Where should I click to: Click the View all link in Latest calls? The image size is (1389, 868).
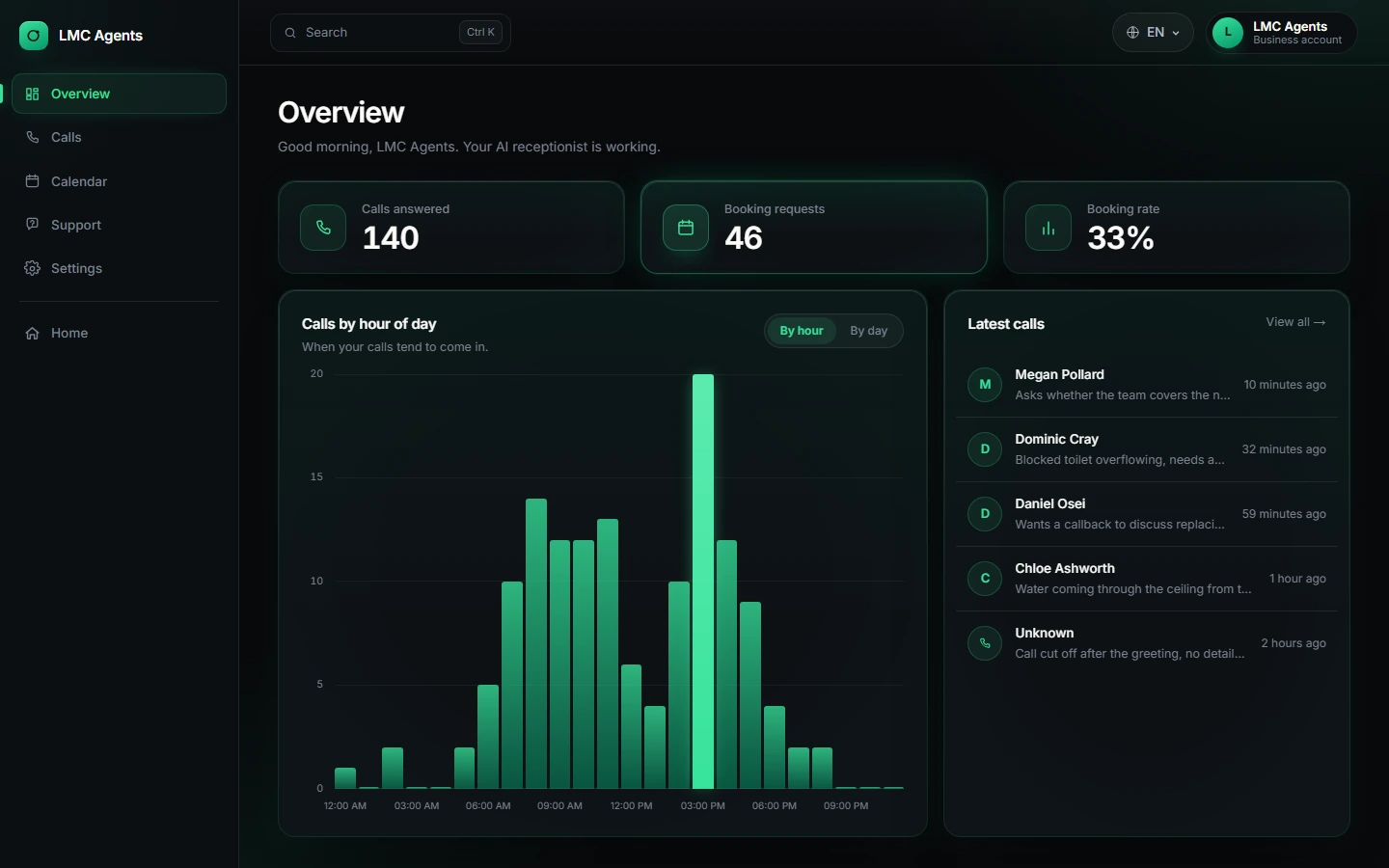click(x=1295, y=322)
